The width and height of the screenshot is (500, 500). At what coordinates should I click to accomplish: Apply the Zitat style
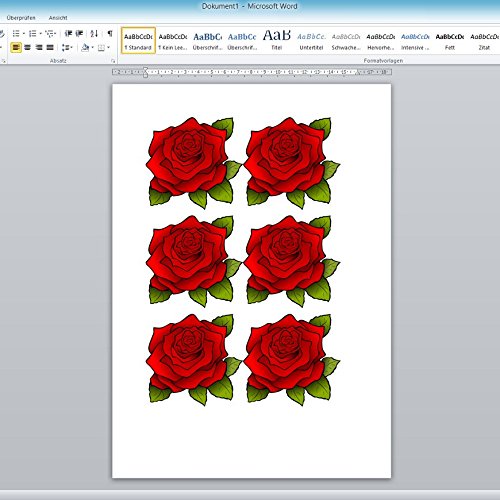[x=484, y=41]
